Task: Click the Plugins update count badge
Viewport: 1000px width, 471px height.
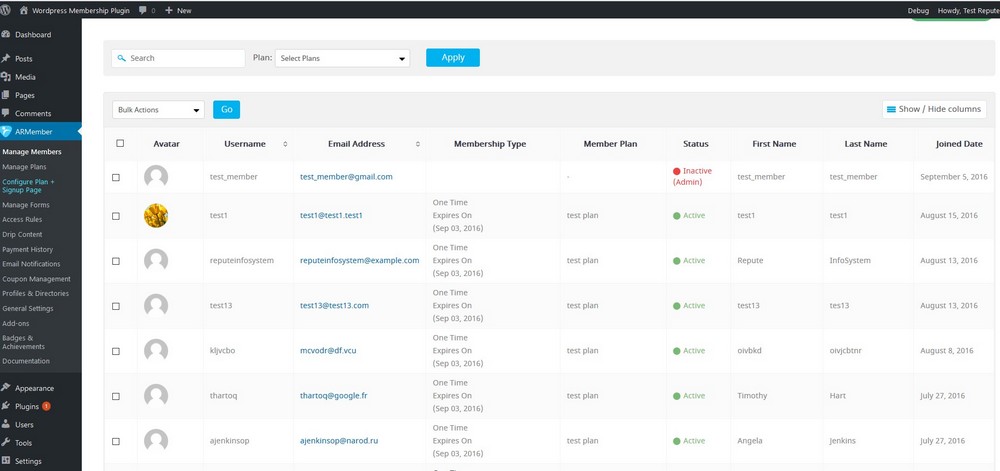Action: [47, 406]
